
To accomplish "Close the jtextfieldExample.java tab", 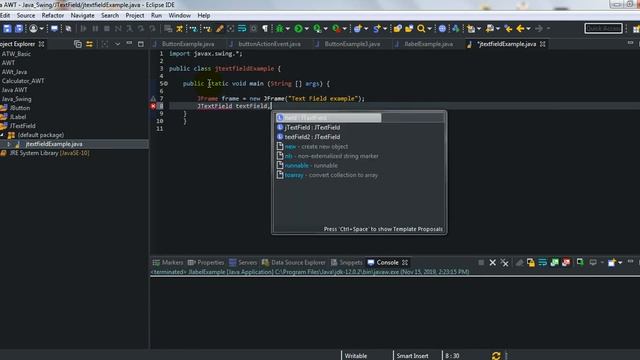I will pos(542,44).
